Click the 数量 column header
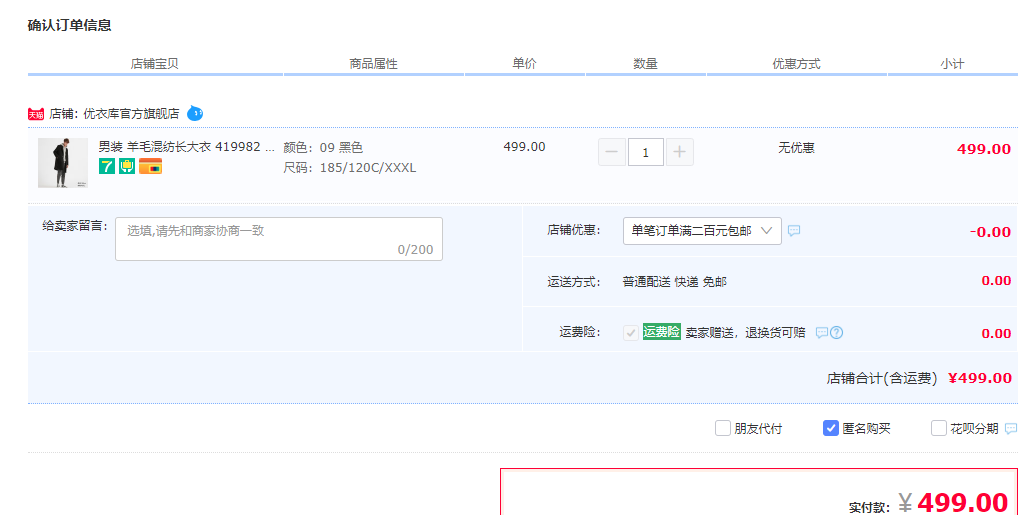The width and height of the screenshot is (1032, 515). [646, 64]
